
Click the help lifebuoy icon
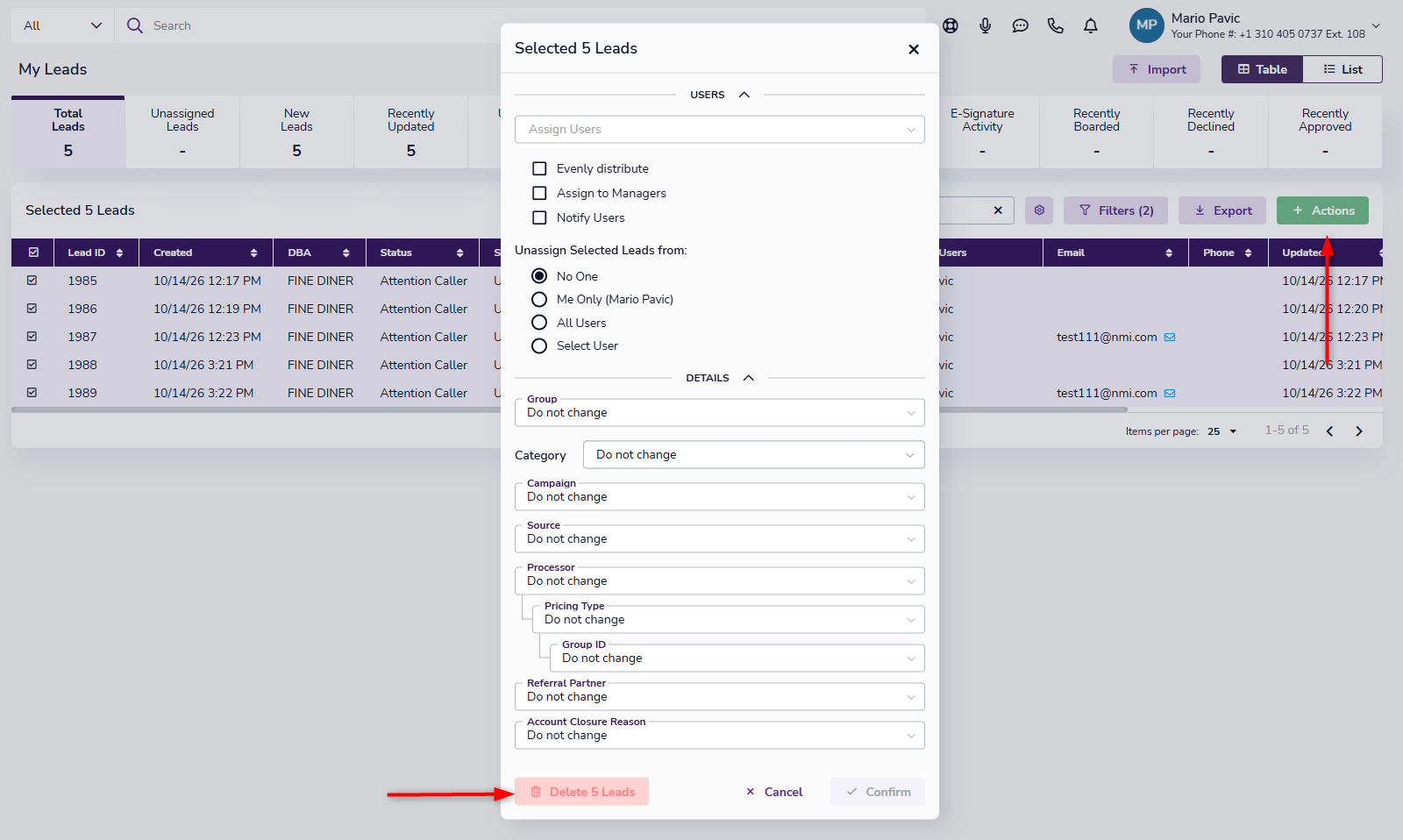[x=950, y=25]
